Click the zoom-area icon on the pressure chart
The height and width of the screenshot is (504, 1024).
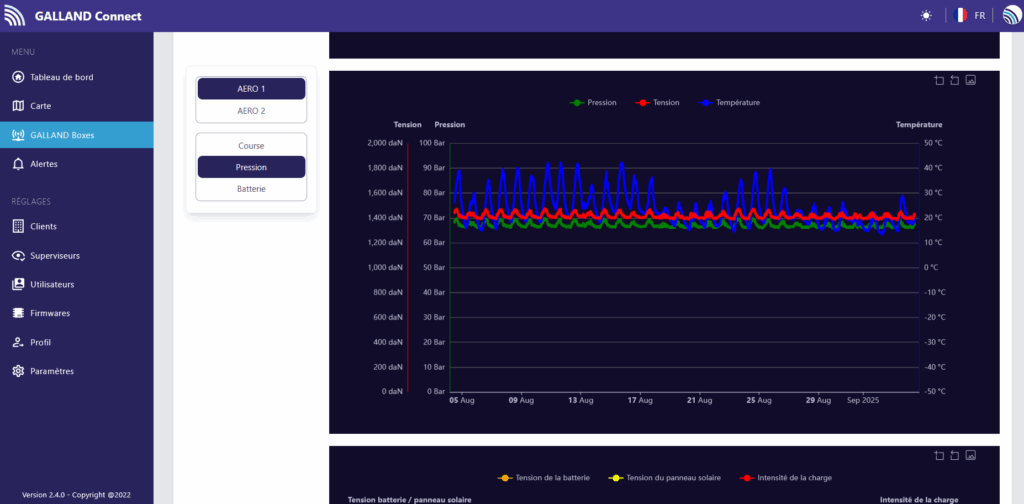(939, 81)
